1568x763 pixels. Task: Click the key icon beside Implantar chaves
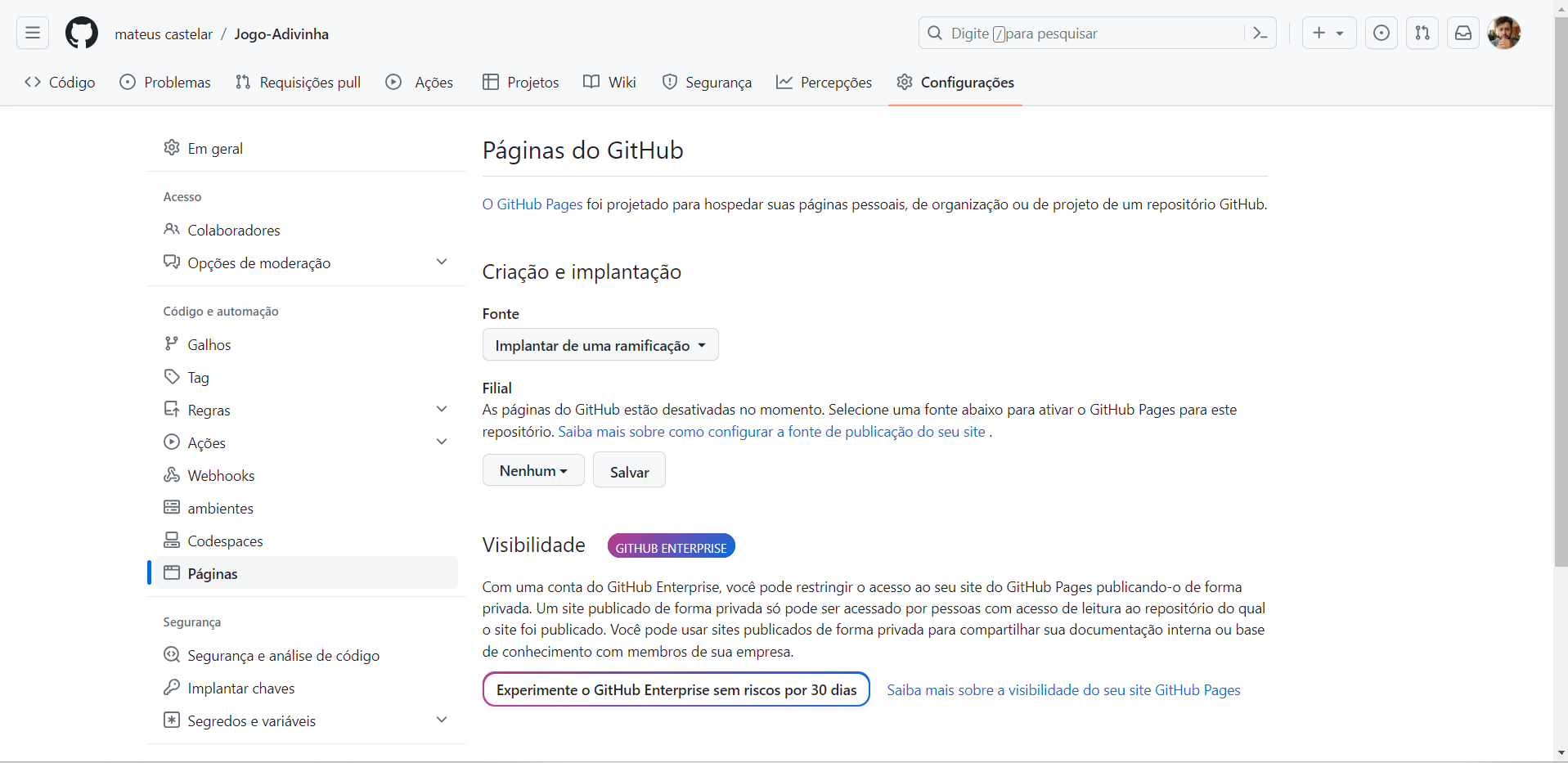pos(172,687)
